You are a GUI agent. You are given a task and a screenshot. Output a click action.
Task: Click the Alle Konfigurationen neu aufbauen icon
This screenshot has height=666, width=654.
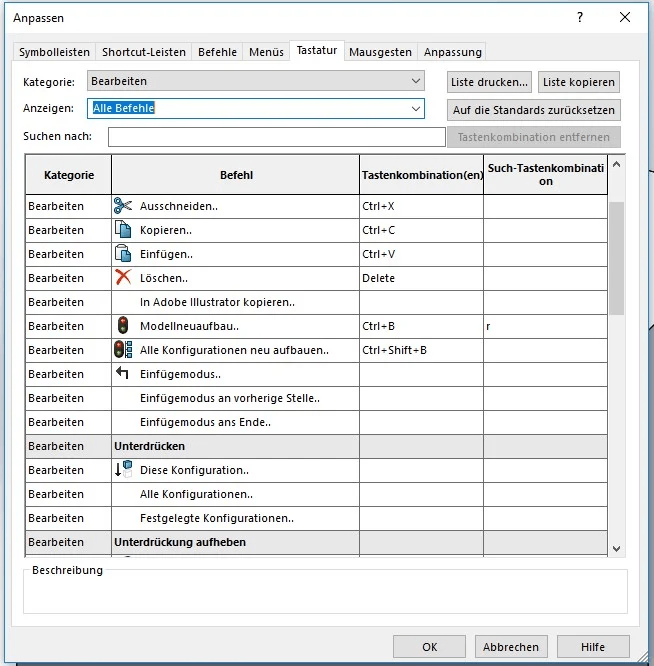click(123, 350)
